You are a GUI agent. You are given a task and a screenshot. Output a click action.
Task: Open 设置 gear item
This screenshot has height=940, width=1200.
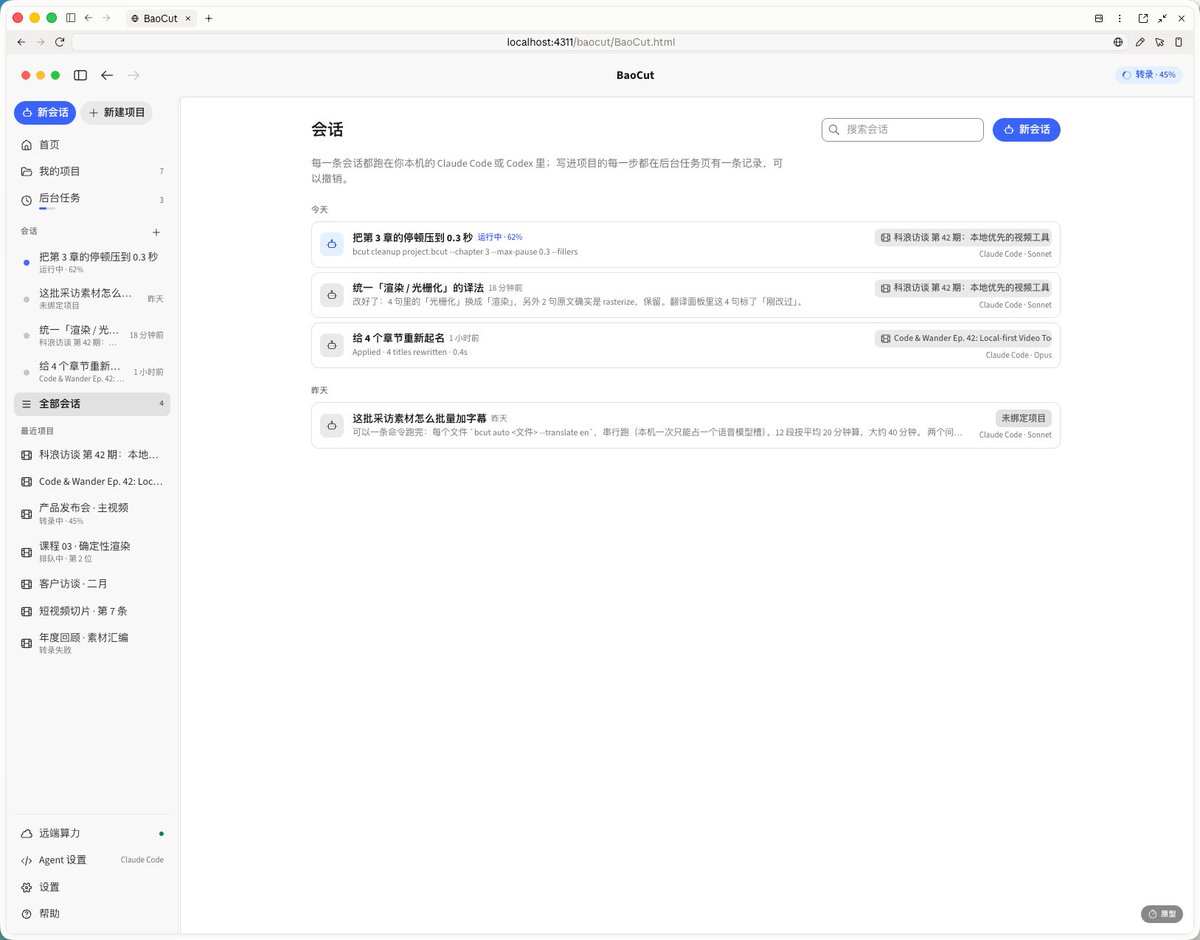pos(92,887)
